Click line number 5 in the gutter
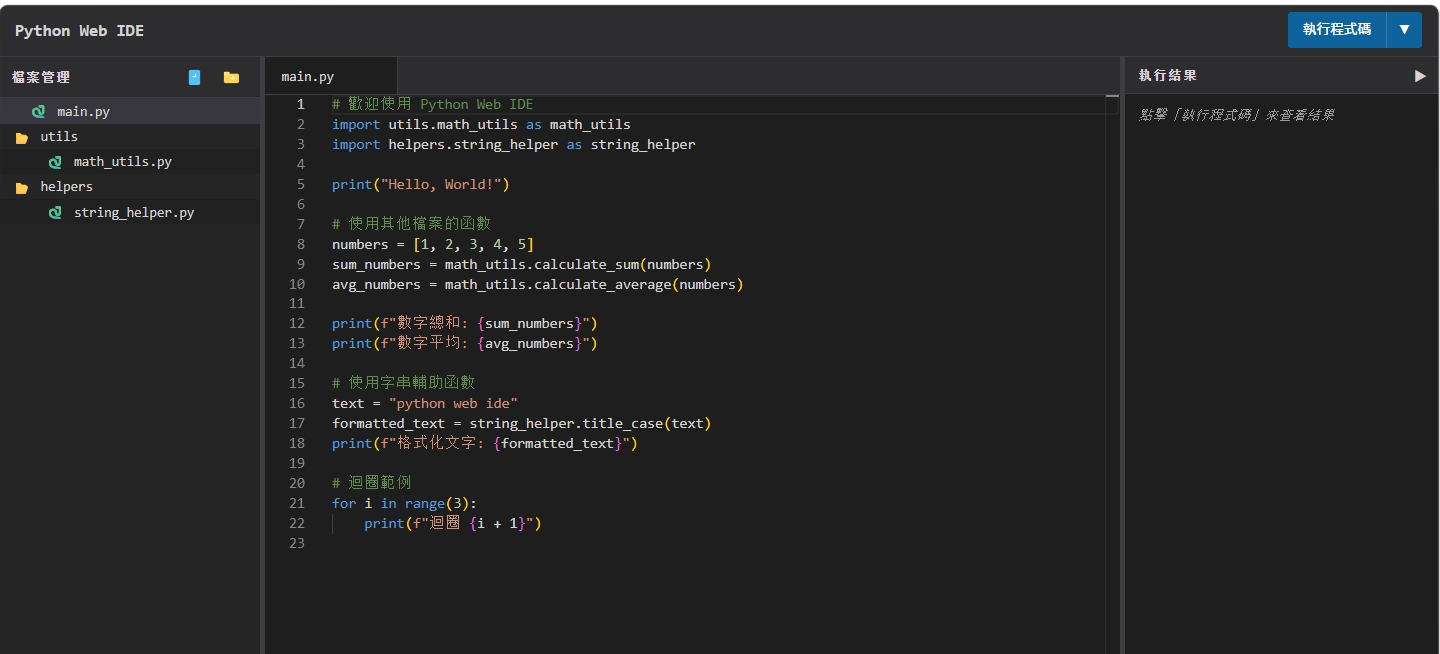 click(x=300, y=184)
